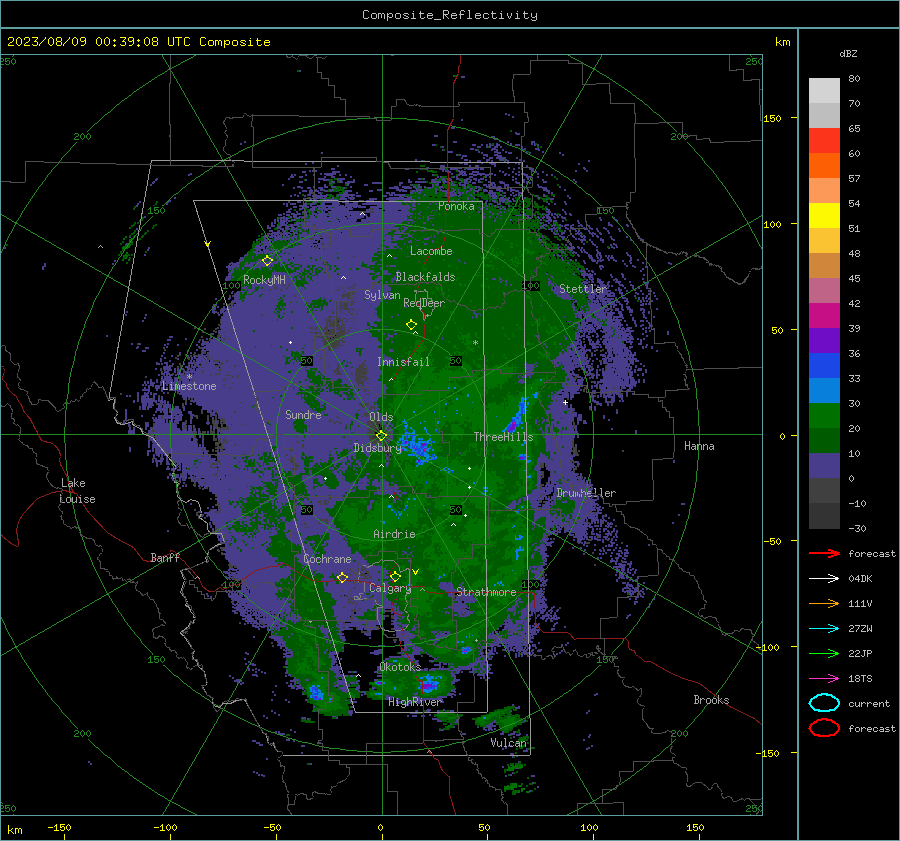The image size is (900, 841).
Task: Click the Banff label
Action: point(165,557)
